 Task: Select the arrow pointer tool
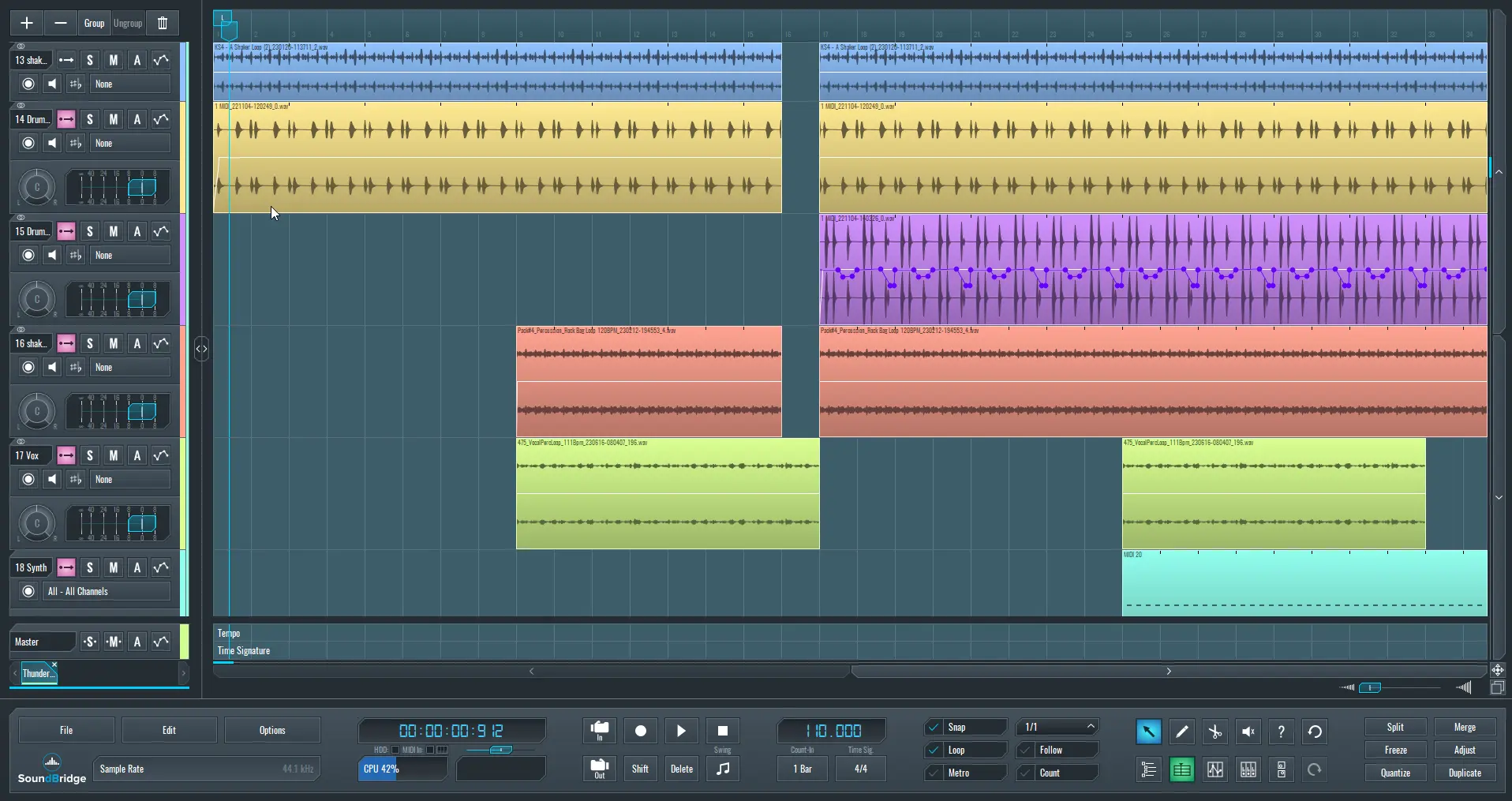[1148, 732]
